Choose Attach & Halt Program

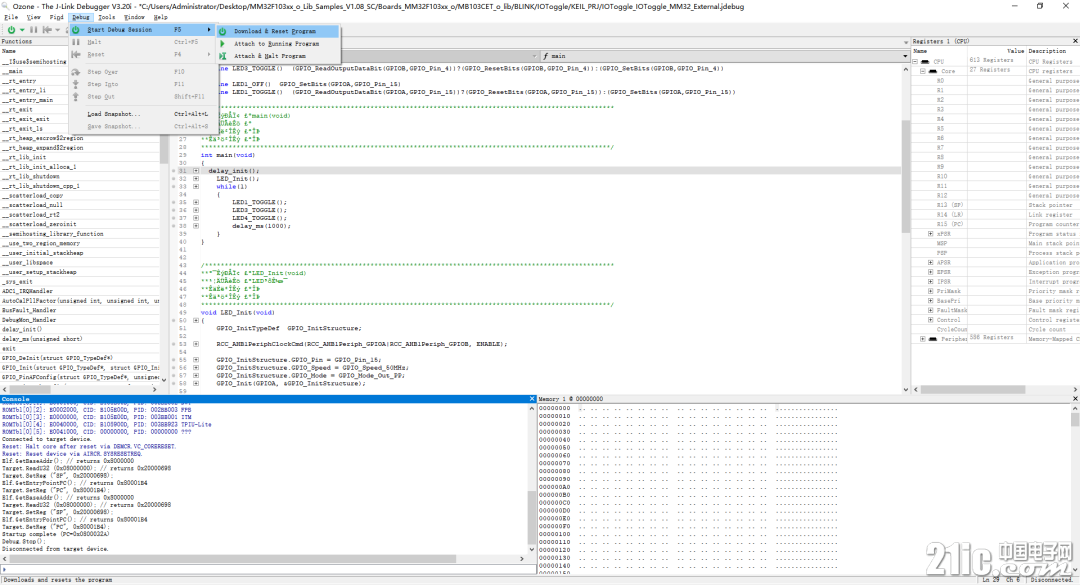278,56
